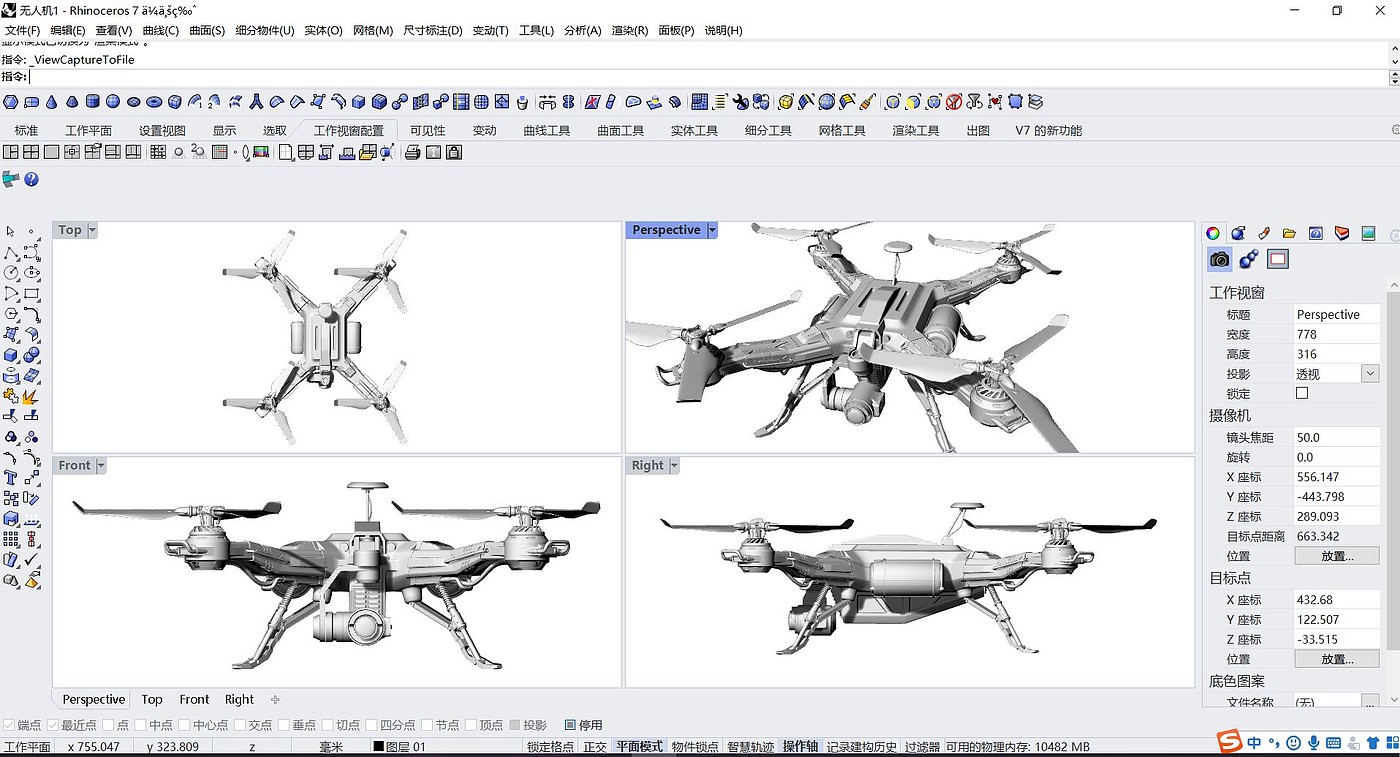1400x757 pixels.
Task: Open the 曲线(C) menu
Action: [x=160, y=30]
